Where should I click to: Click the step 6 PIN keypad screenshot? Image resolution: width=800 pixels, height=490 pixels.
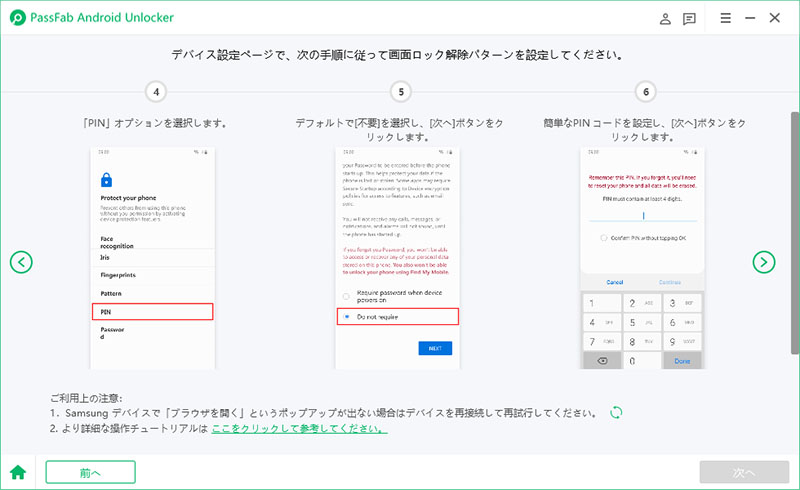click(642, 258)
